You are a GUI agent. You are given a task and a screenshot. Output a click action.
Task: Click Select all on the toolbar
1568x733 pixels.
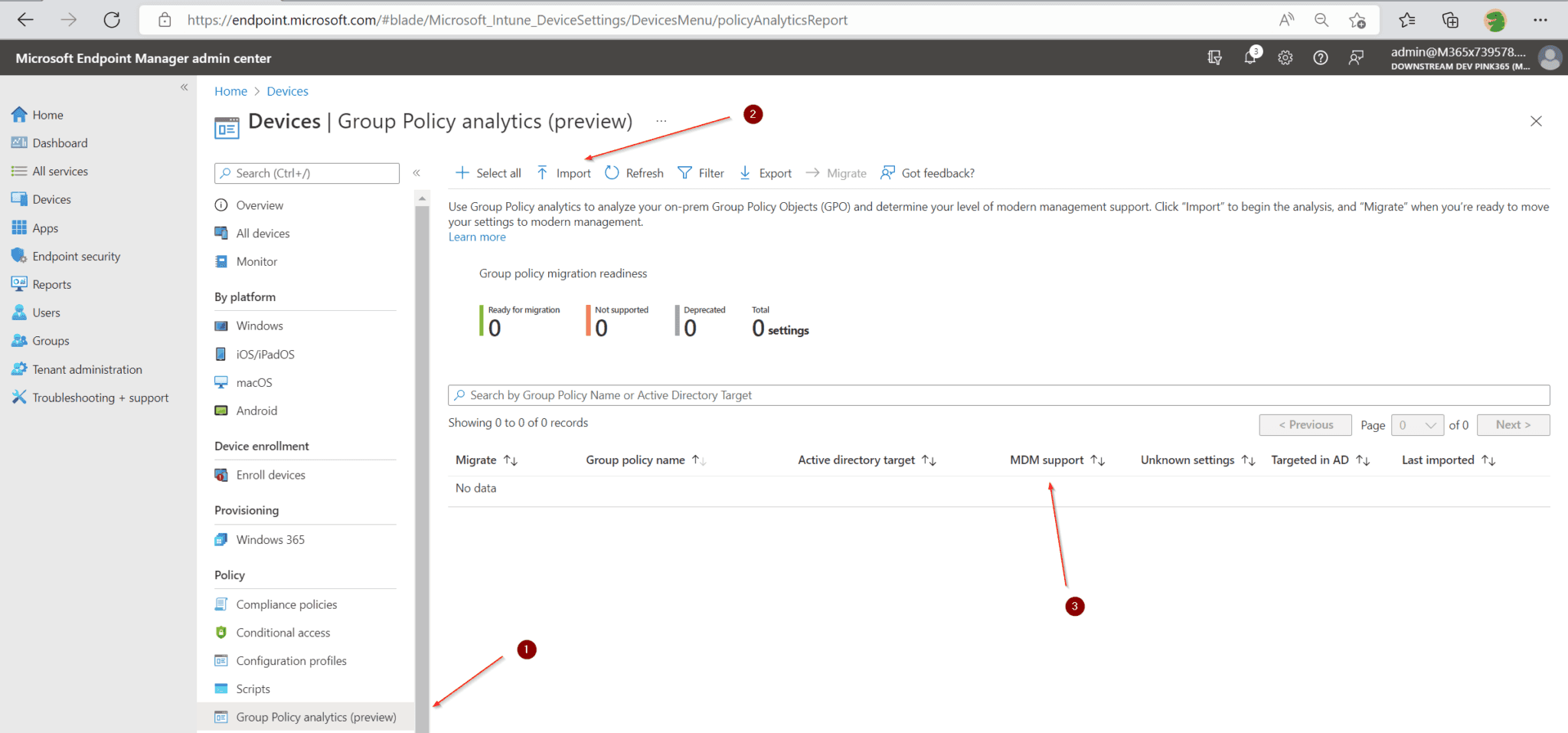pos(488,172)
